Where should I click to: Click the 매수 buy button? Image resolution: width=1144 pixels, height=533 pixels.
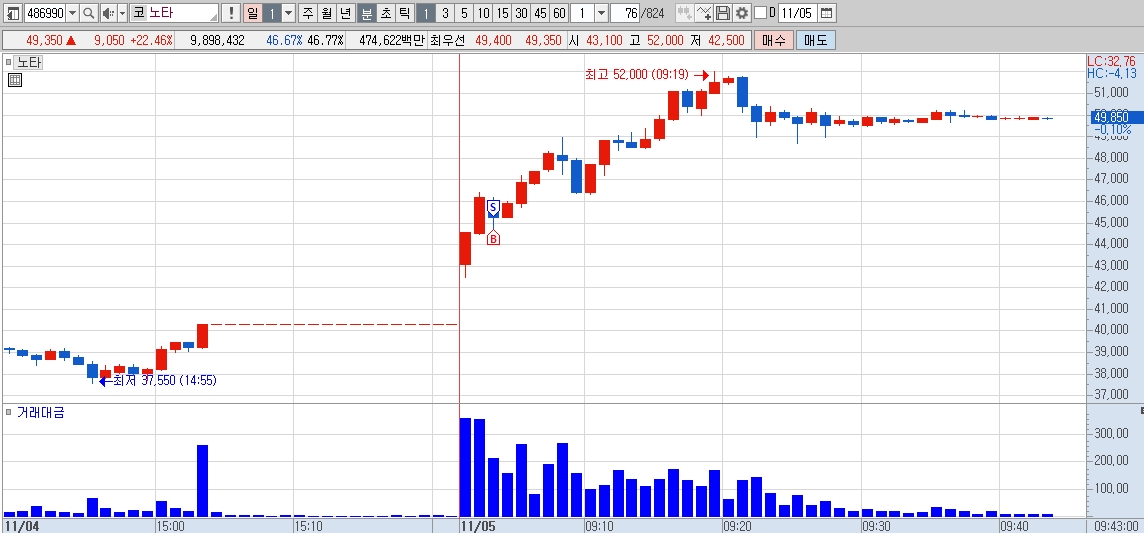pyautogui.click(x=773, y=40)
